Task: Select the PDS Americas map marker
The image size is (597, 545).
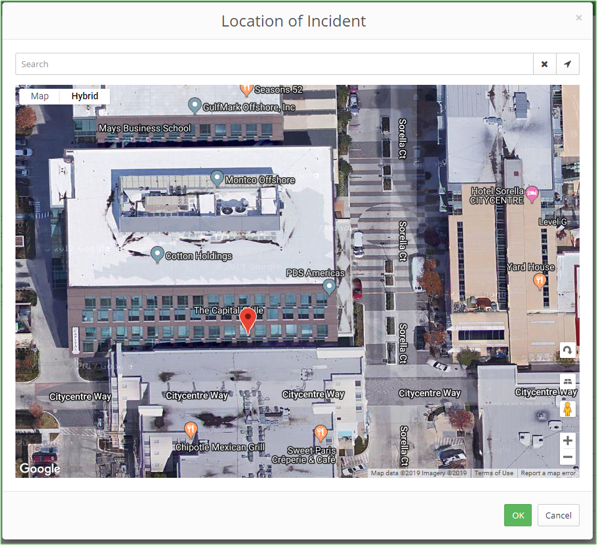Action: click(329, 287)
